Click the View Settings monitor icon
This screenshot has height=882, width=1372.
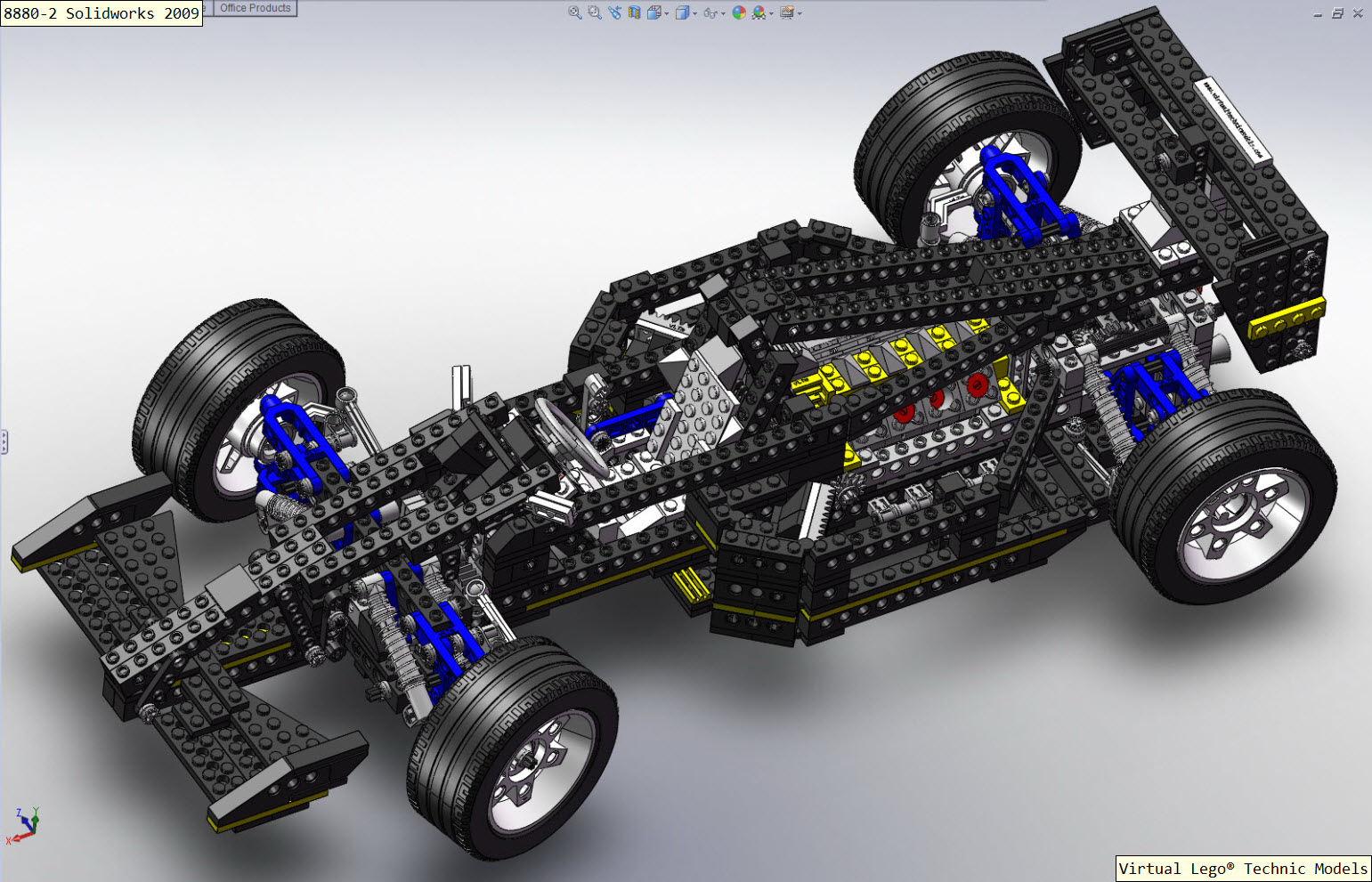(x=787, y=12)
